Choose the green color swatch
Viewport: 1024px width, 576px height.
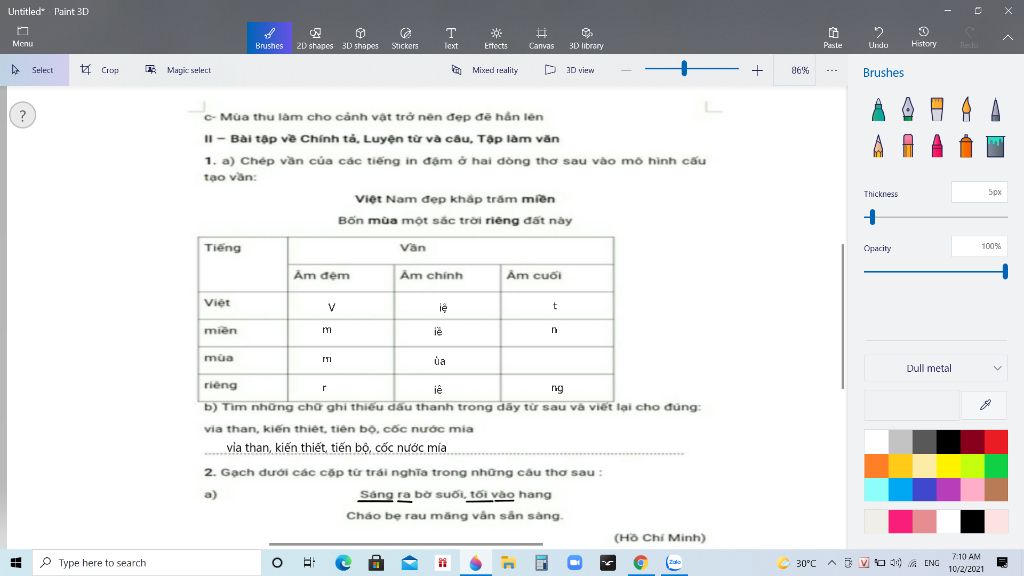pyautogui.click(x=996, y=466)
